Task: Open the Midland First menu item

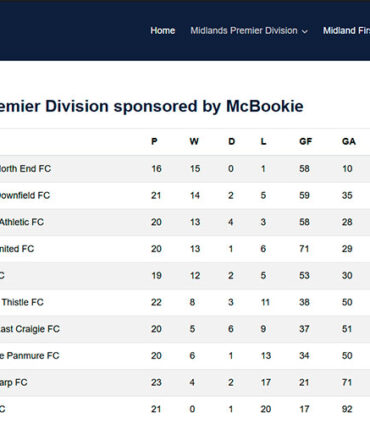Action: pyautogui.click(x=346, y=31)
